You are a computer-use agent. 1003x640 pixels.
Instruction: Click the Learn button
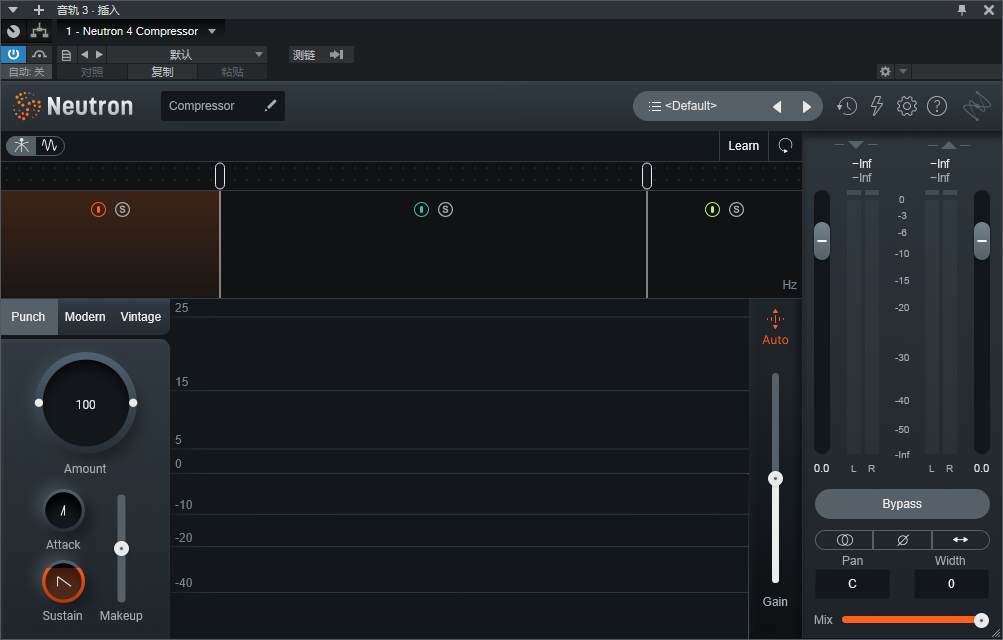pos(743,146)
